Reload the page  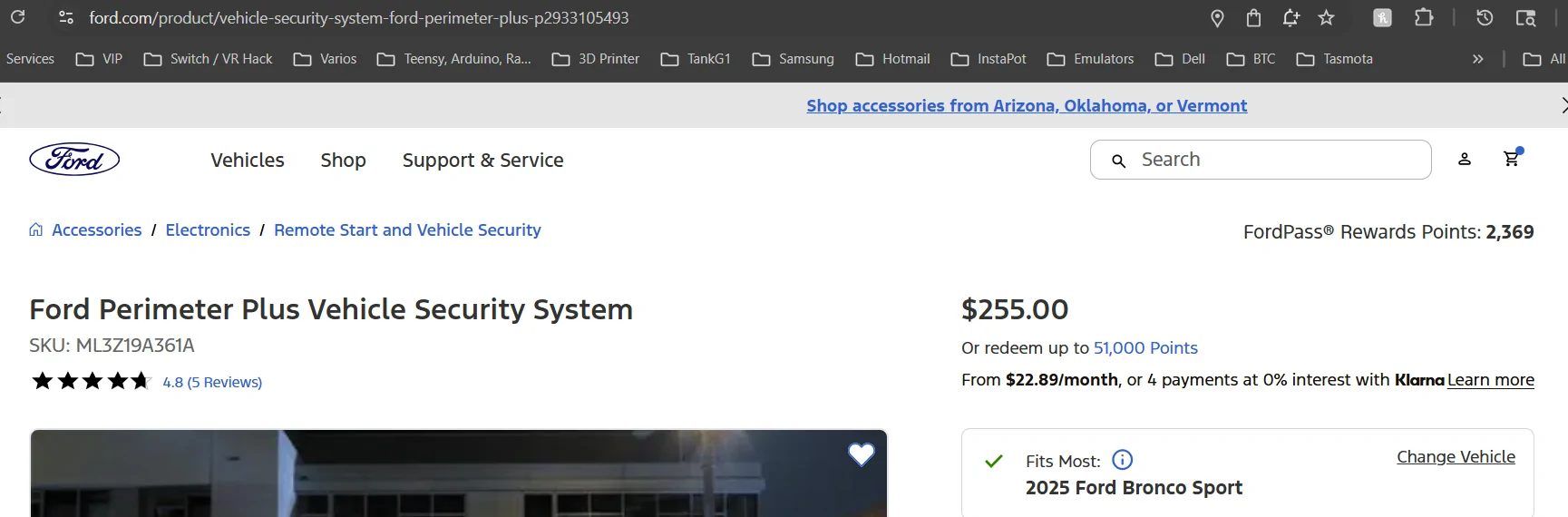[x=17, y=17]
